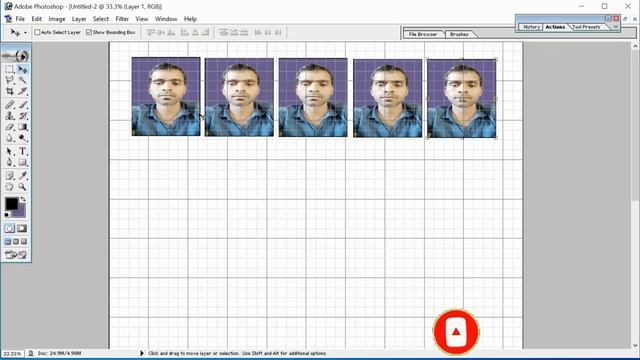Select the Gradient tool
The image size is (640, 360).
pos(22,127)
